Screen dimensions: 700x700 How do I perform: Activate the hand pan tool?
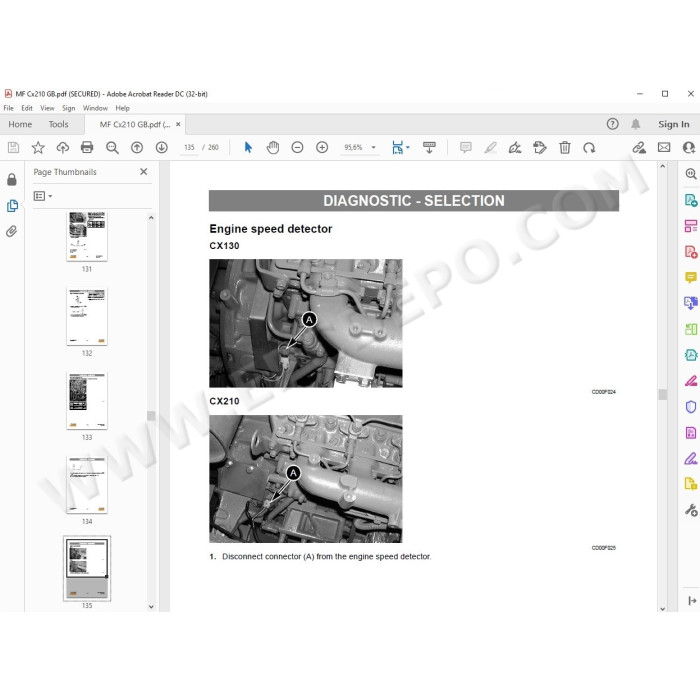273,147
